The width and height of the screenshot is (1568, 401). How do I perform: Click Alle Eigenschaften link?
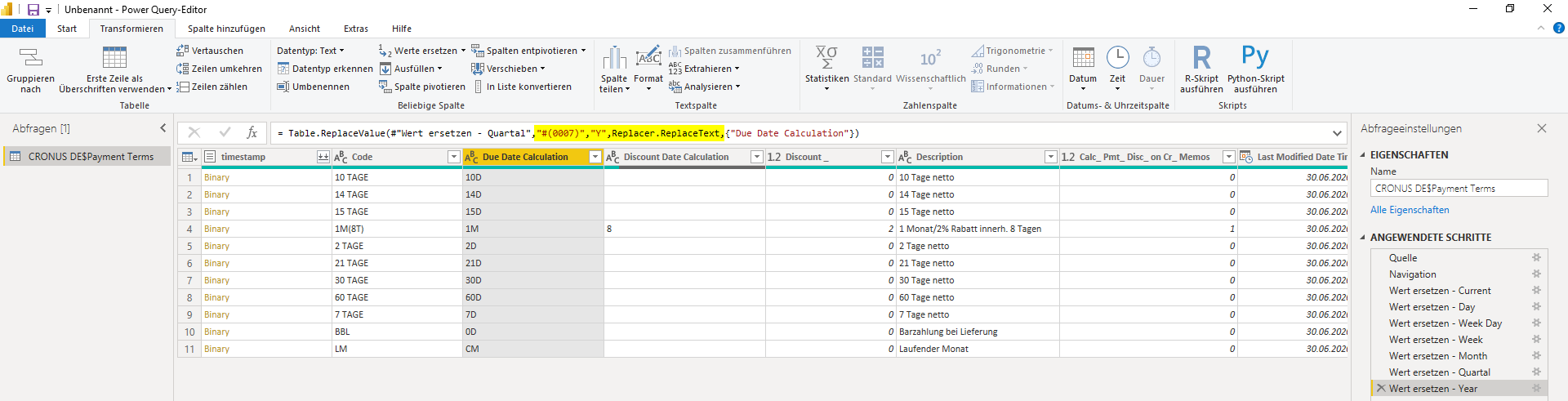pyautogui.click(x=1410, y=210)
